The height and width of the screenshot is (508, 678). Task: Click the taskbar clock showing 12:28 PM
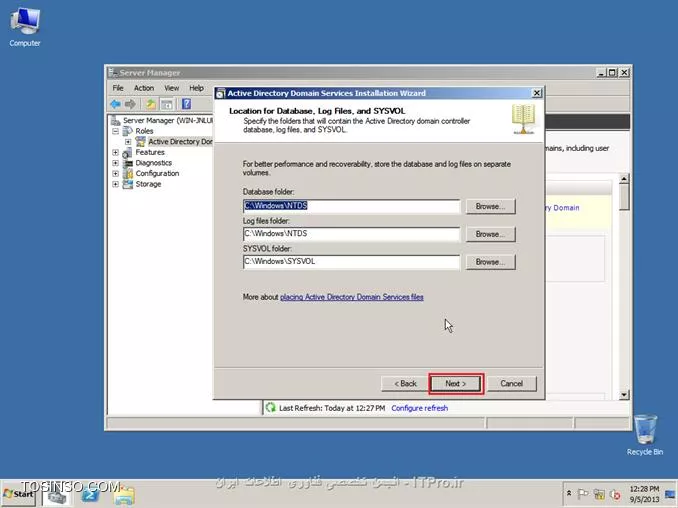point(644,494)
